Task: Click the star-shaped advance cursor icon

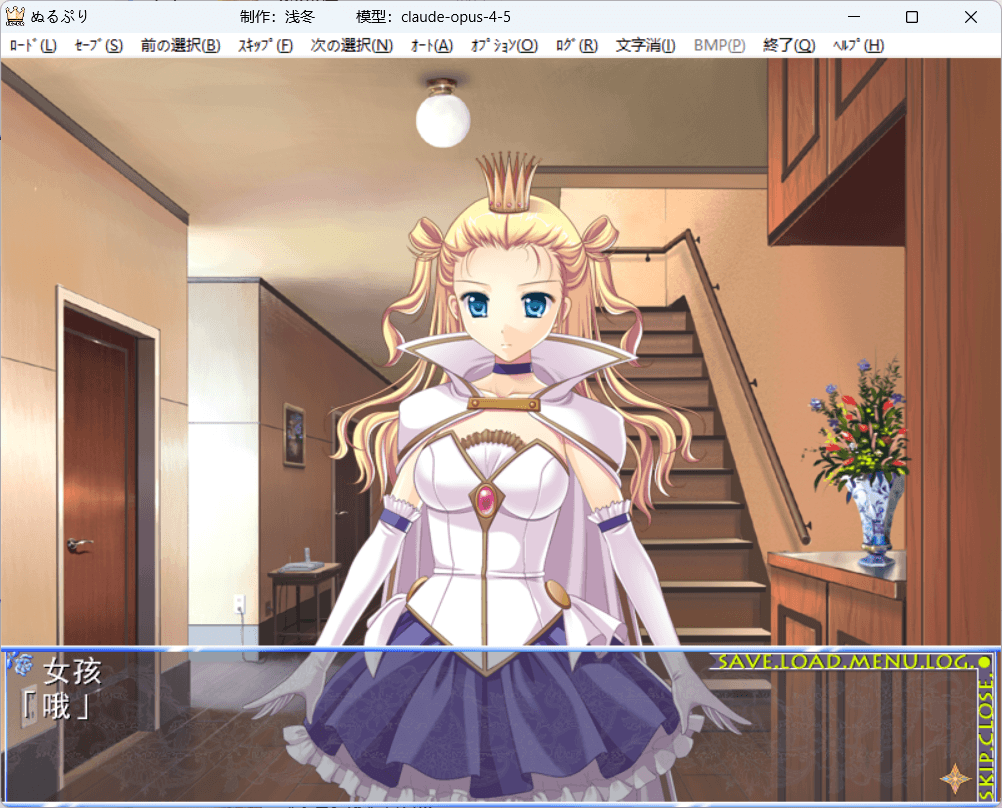Action: point(956,779)
